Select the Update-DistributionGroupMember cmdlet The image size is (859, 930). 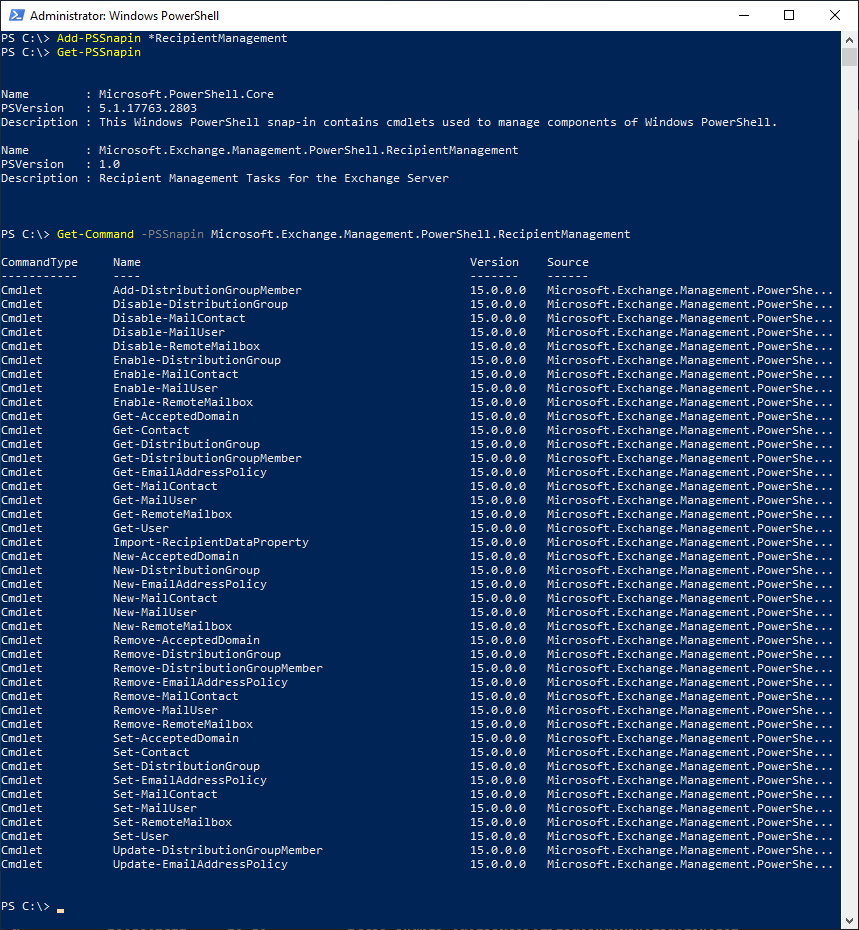pyautogui.click(x=218, y=851)
